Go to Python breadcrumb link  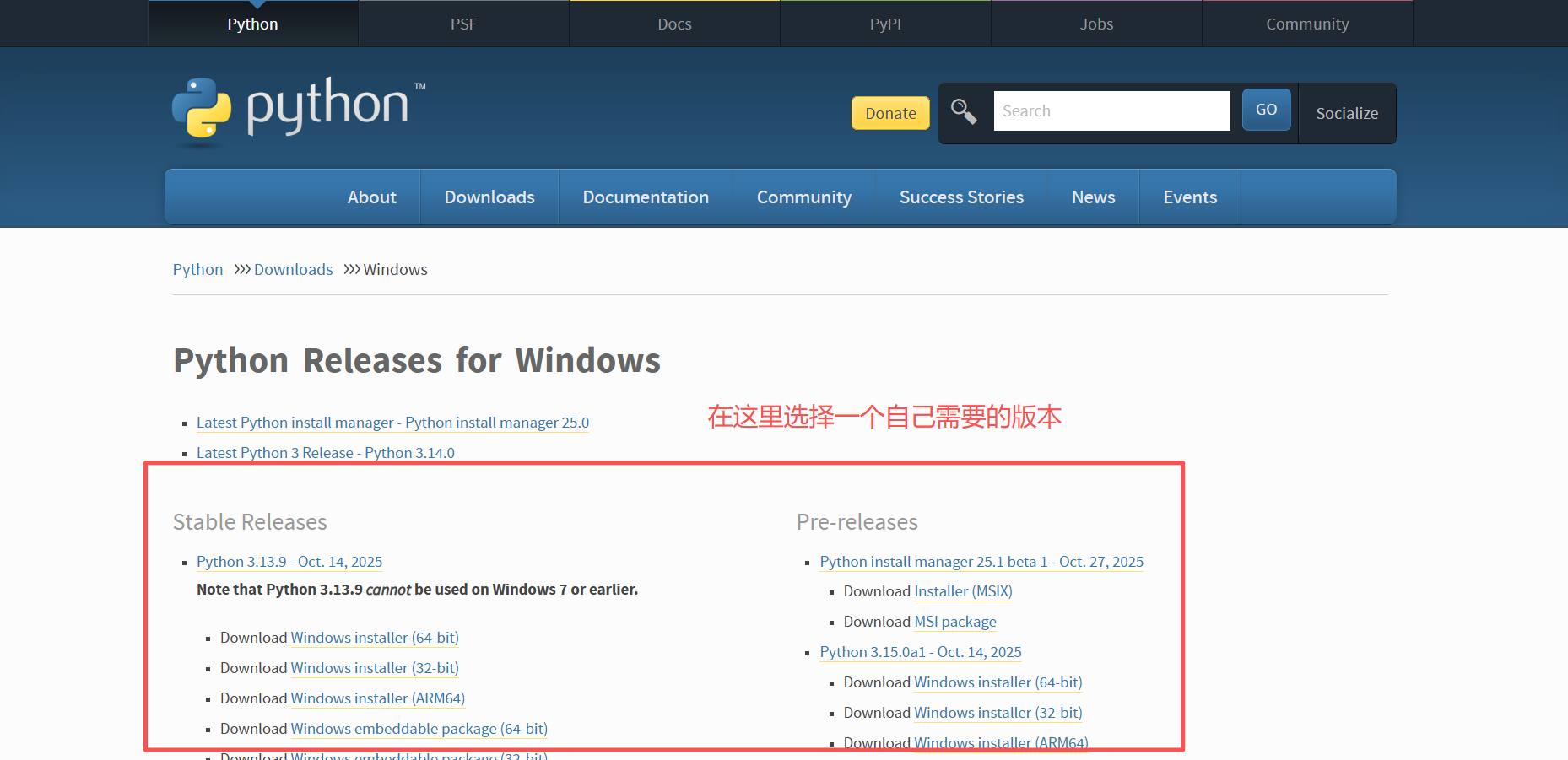pos(197,269)
